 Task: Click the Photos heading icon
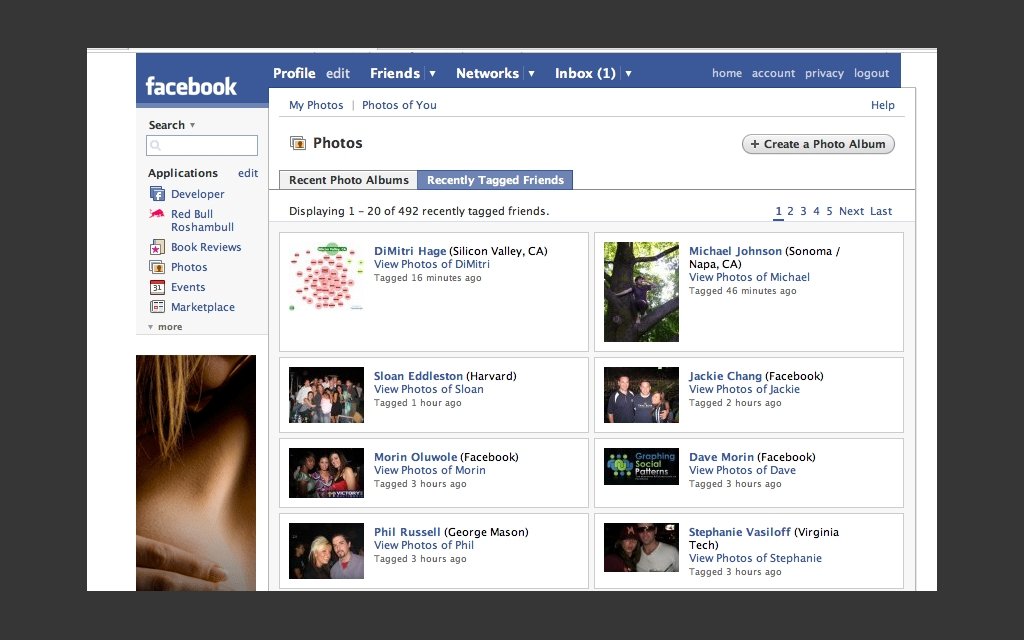click(298, 143)
